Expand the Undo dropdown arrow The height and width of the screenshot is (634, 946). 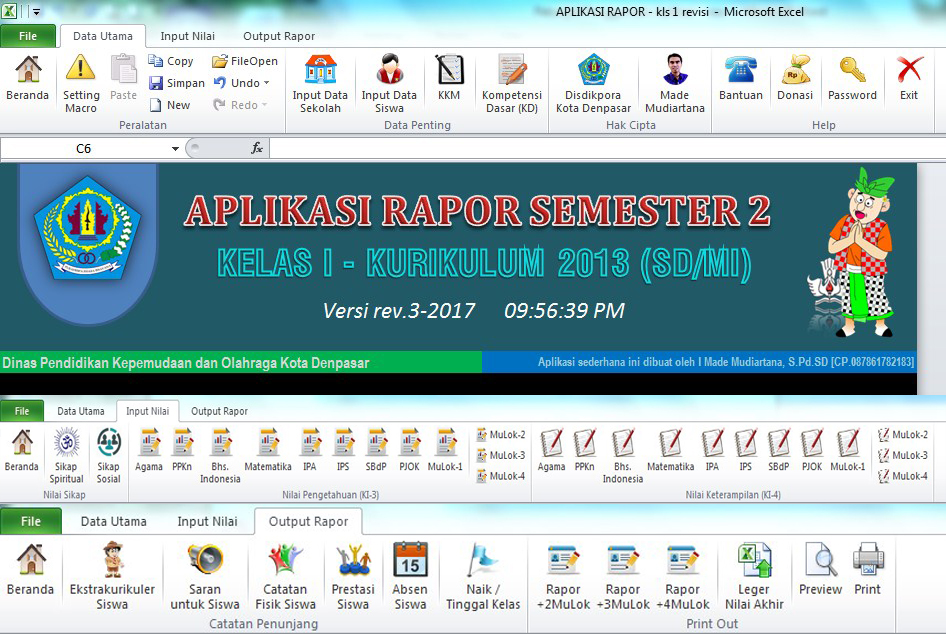(x=266, y=83)
